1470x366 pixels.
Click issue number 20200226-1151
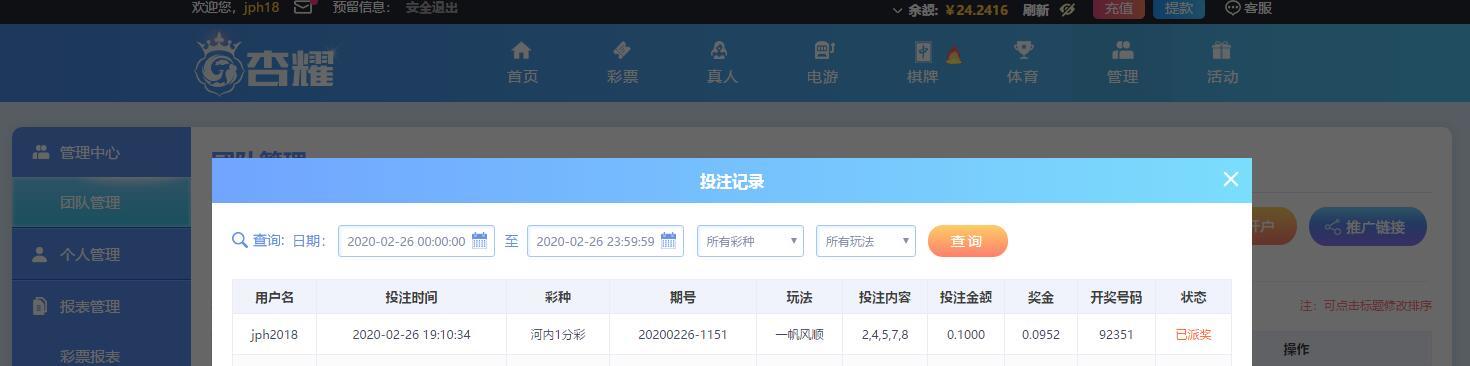click(683, 335)
